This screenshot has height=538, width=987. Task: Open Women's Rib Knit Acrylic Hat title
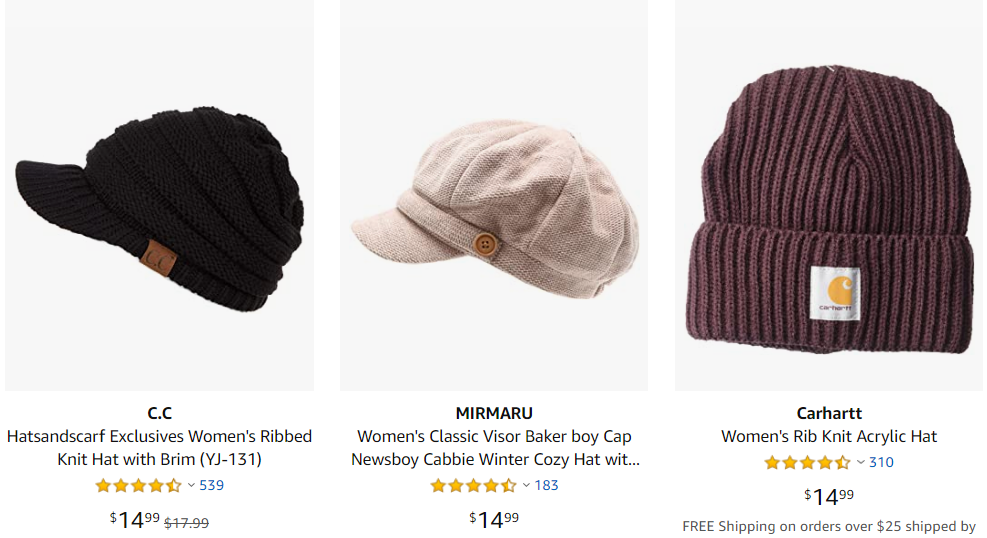829,437
